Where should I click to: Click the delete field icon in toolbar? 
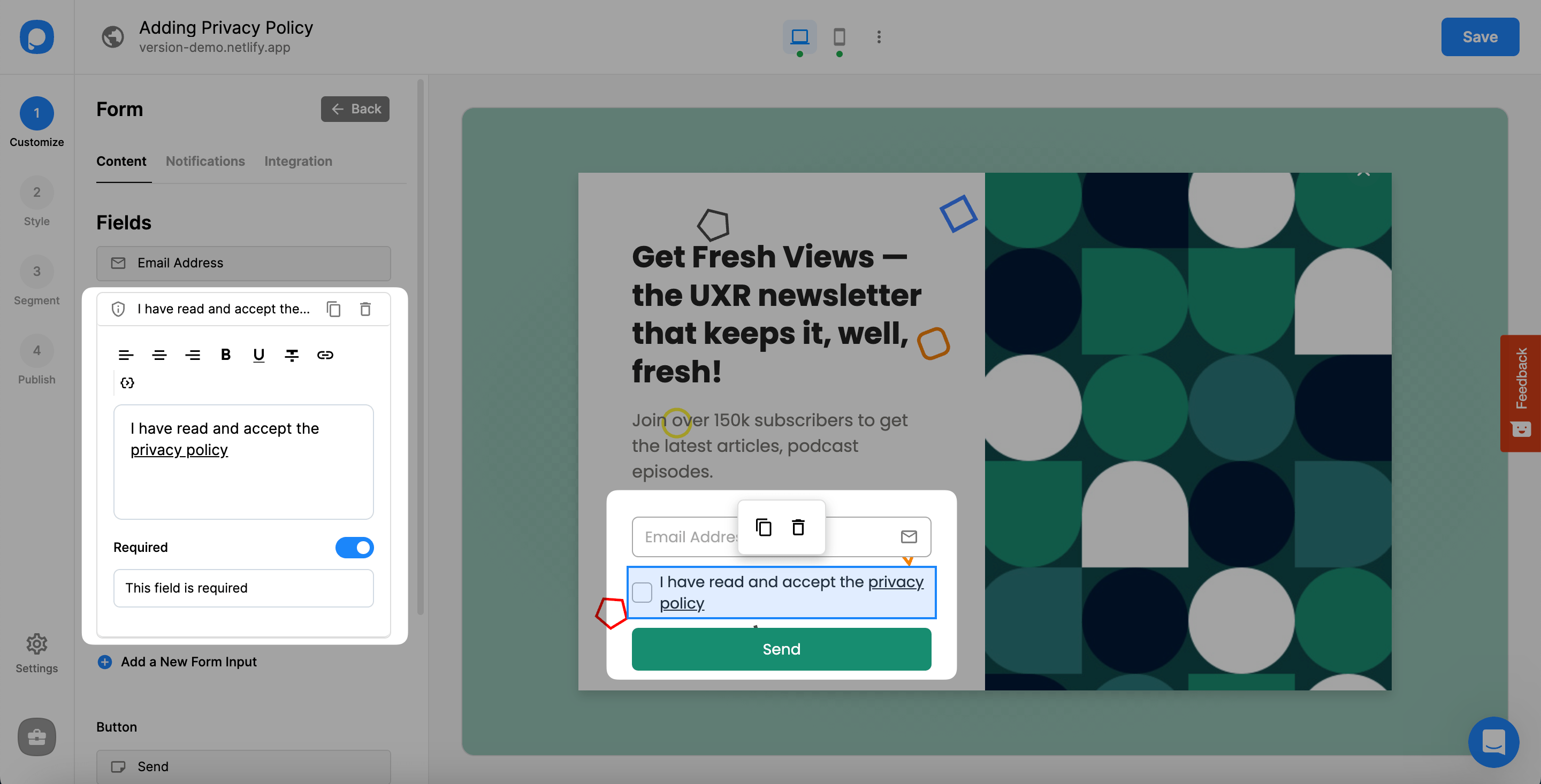(365, 308)
